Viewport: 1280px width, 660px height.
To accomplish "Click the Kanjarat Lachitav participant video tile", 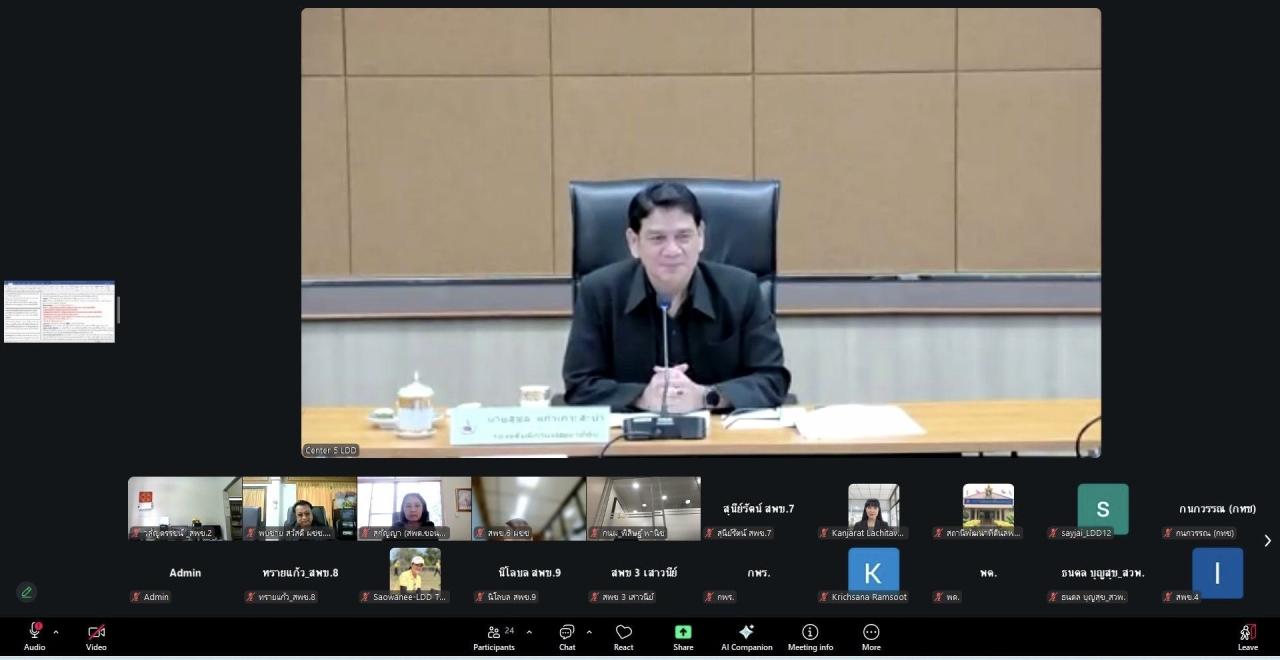I will 873,508.
